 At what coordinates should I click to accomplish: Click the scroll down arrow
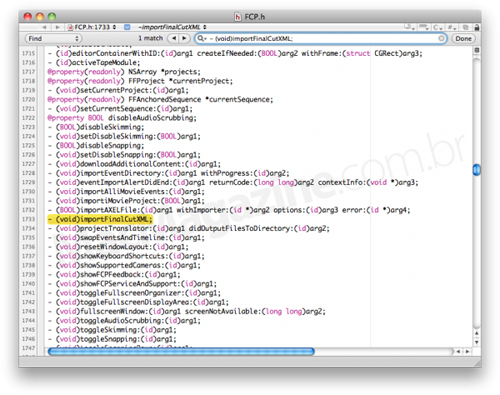click(477, 342)
